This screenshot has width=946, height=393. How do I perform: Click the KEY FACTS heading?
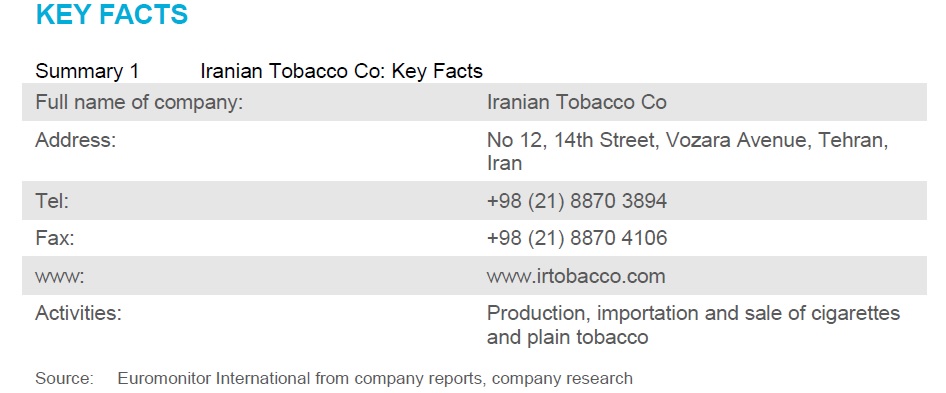coord(112,14)
